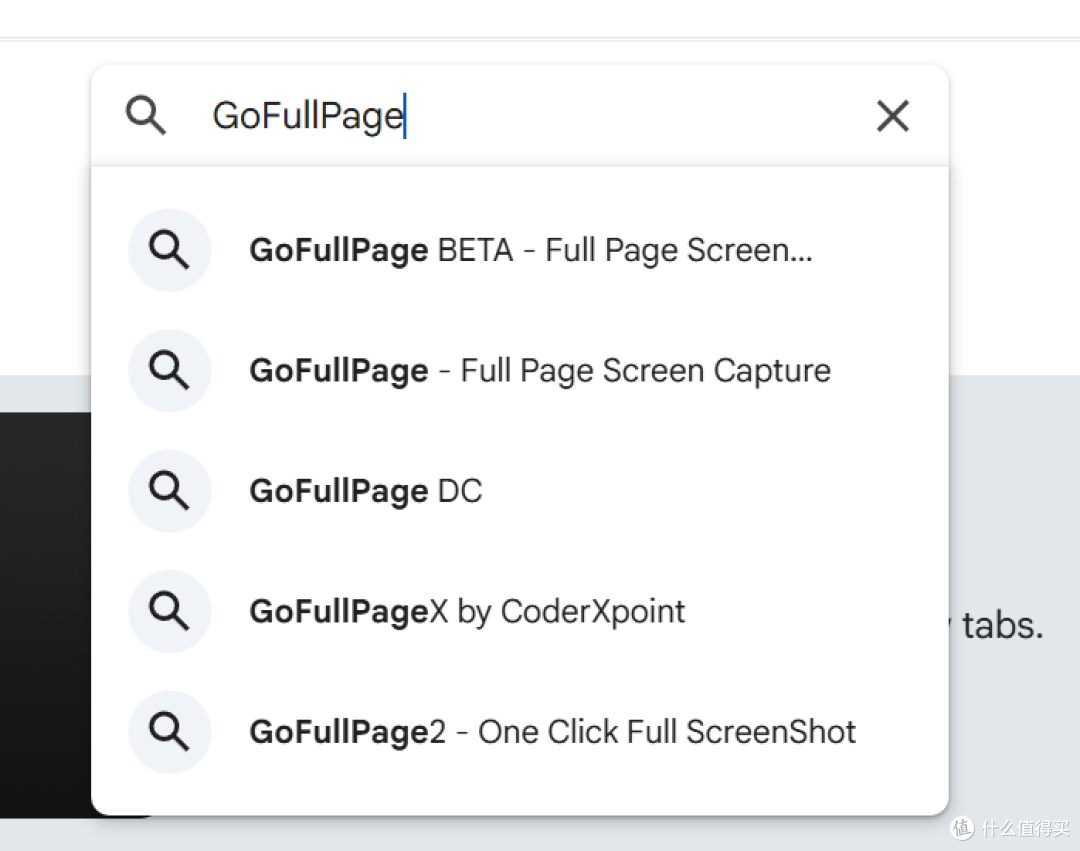The image size is (1080, 851).
Task: Click the dark image thumbnail behind dropdown
Action: coord(45,615)
